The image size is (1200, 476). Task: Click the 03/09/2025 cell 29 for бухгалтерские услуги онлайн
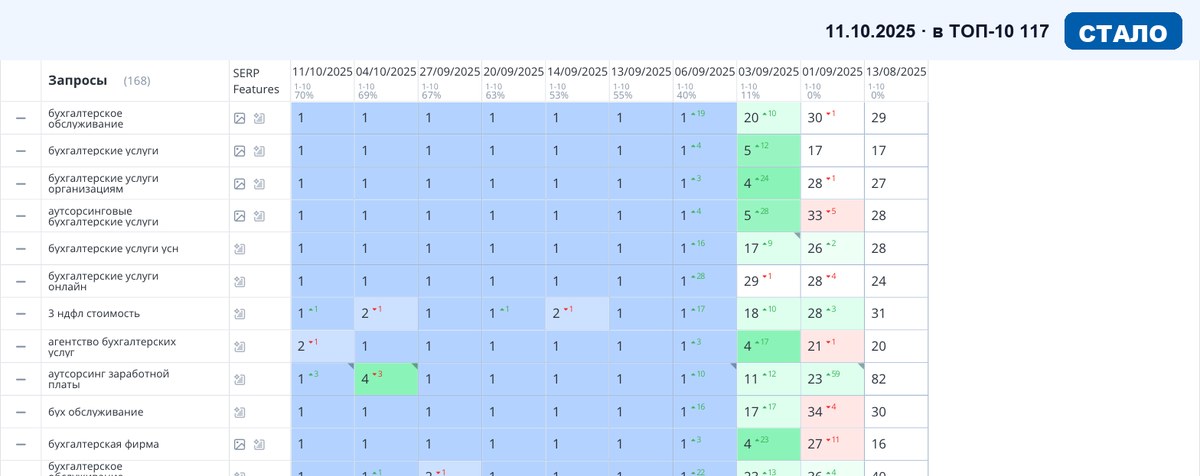[x=769, y=281]
